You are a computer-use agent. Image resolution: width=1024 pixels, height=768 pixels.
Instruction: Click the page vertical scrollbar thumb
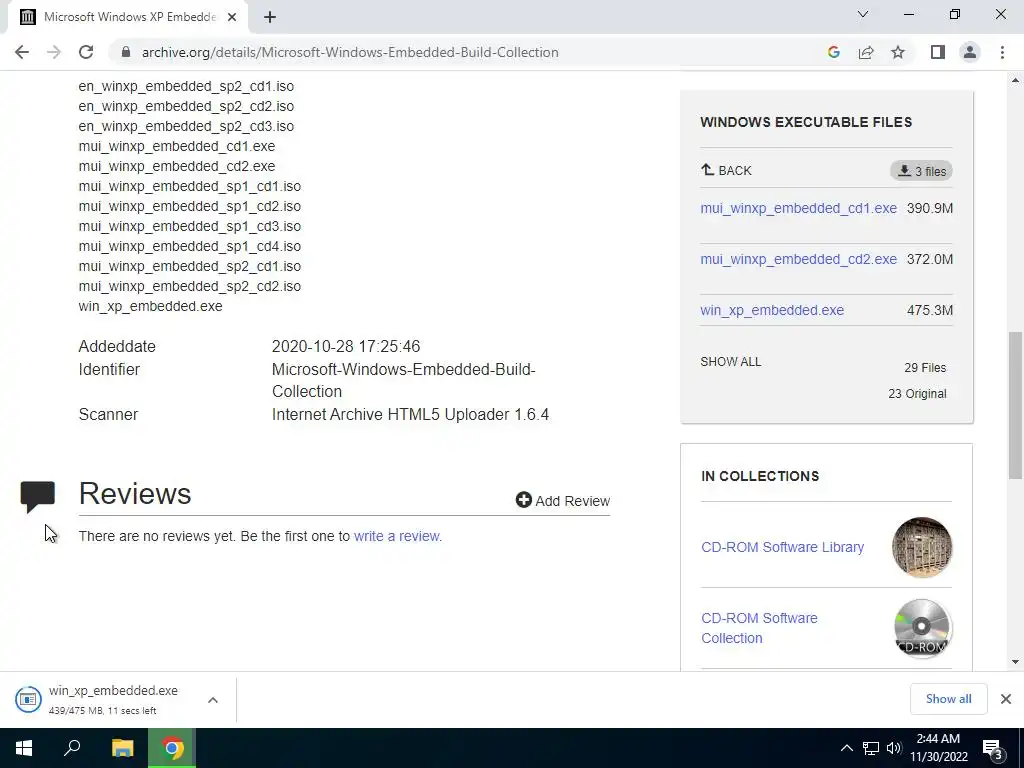tap(1015, 405)
